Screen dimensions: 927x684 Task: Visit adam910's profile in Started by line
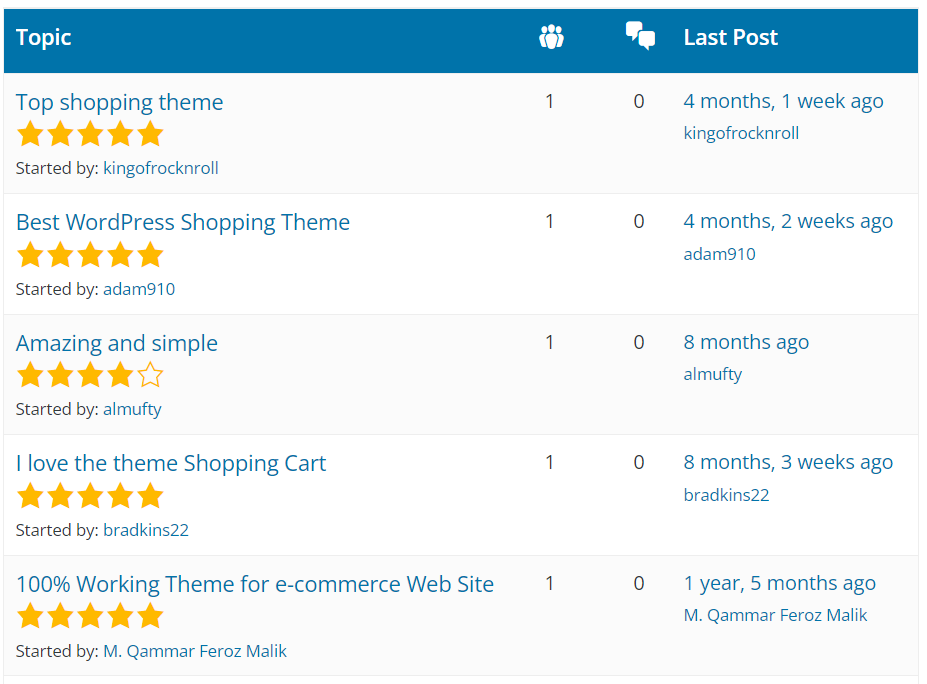pos(138,289)
